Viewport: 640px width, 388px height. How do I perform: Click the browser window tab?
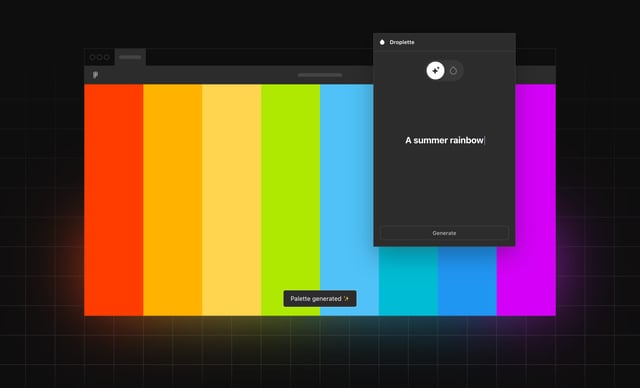(130, 57)
